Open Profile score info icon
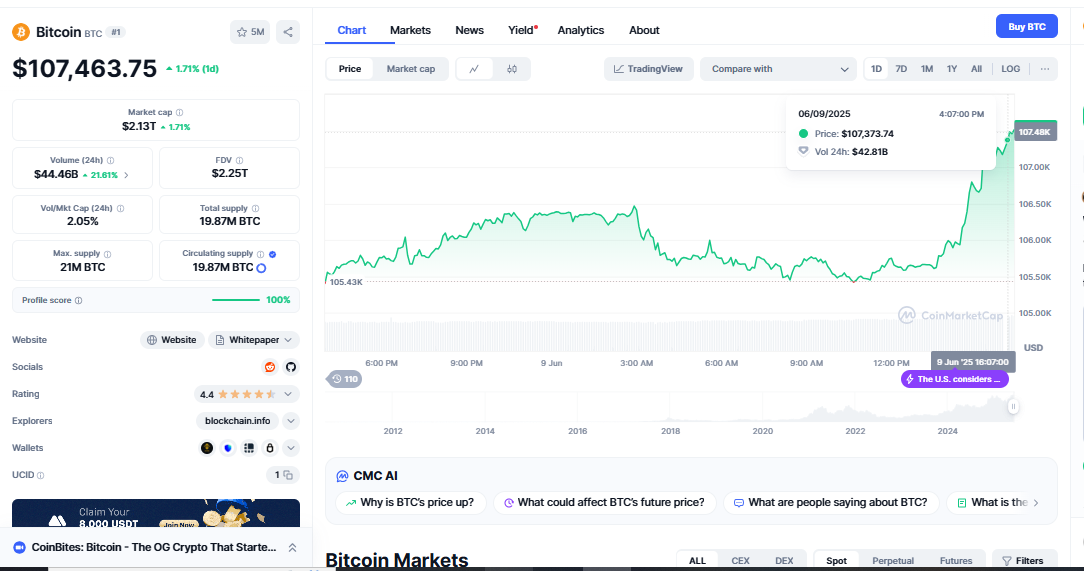The width and height of the screenshot is (1084, 571). click(78, 300)
